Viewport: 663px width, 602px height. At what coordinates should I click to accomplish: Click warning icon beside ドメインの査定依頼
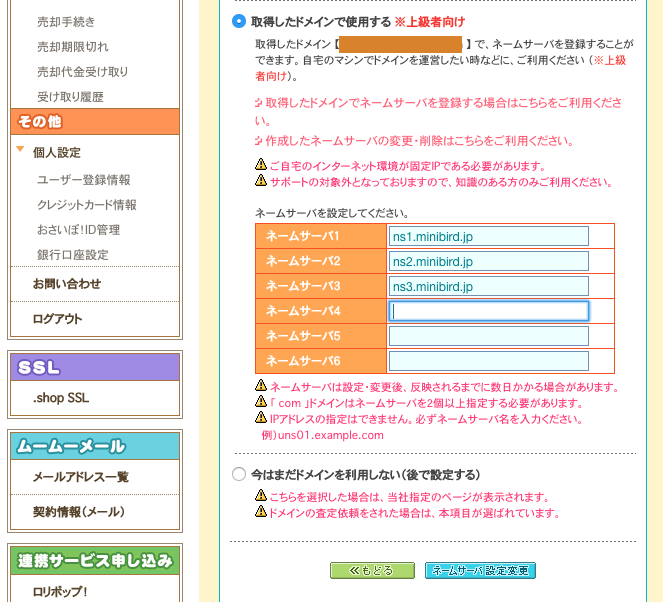pos(261,512)
